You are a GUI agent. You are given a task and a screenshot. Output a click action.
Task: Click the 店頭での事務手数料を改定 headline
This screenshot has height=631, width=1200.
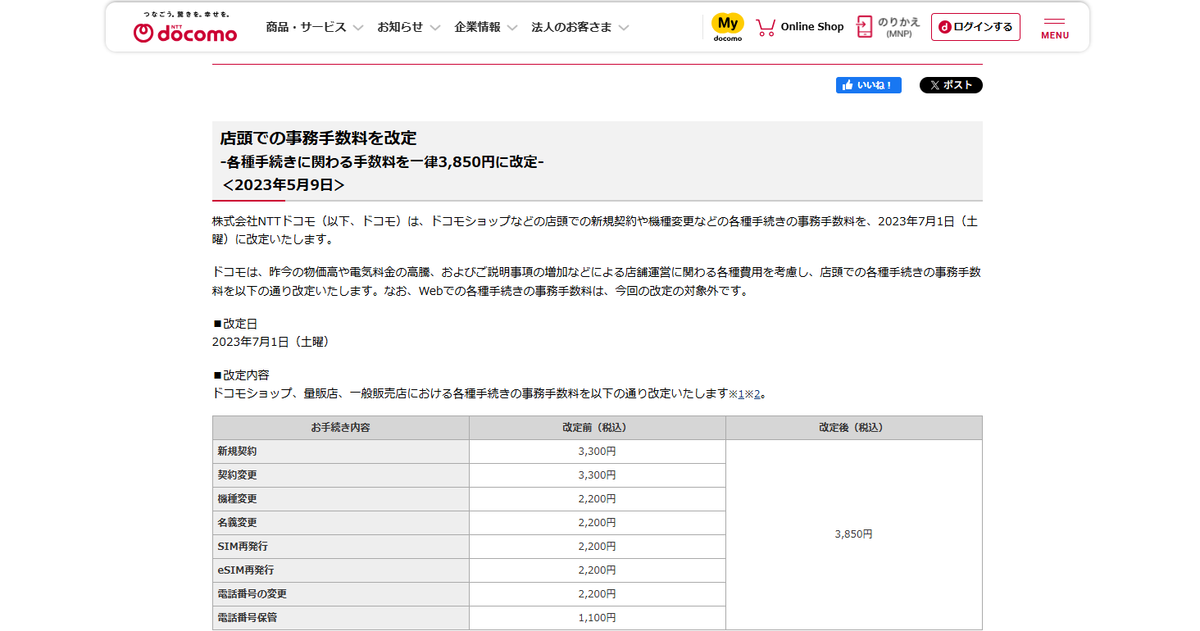tap(318, 138)
